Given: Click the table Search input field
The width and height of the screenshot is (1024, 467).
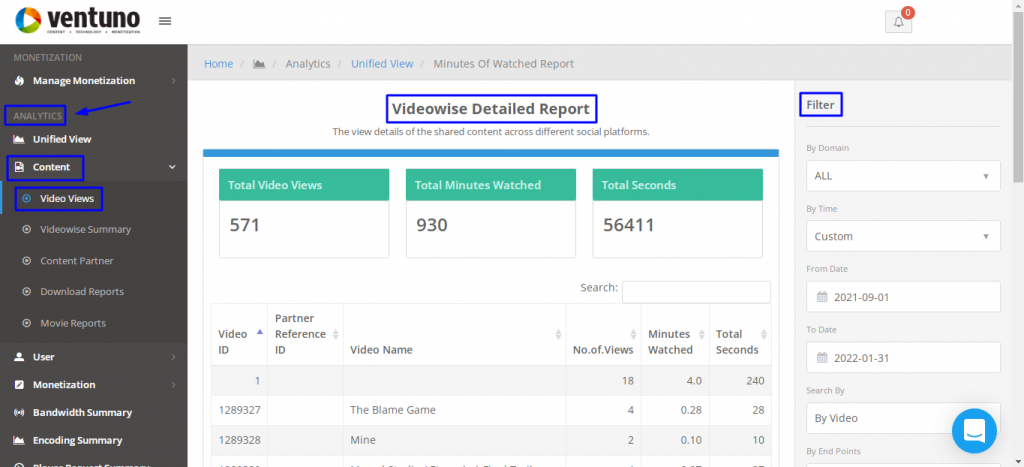Looking at the screenshot, I should 696,292.
